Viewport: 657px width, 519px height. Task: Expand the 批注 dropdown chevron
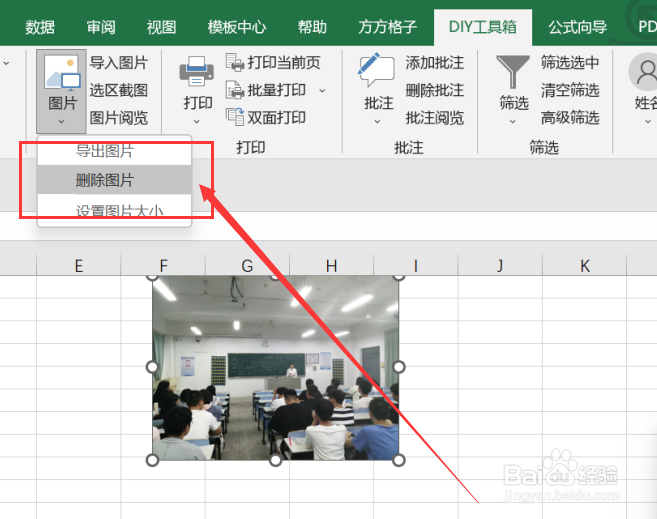click(x=377, y=121)
